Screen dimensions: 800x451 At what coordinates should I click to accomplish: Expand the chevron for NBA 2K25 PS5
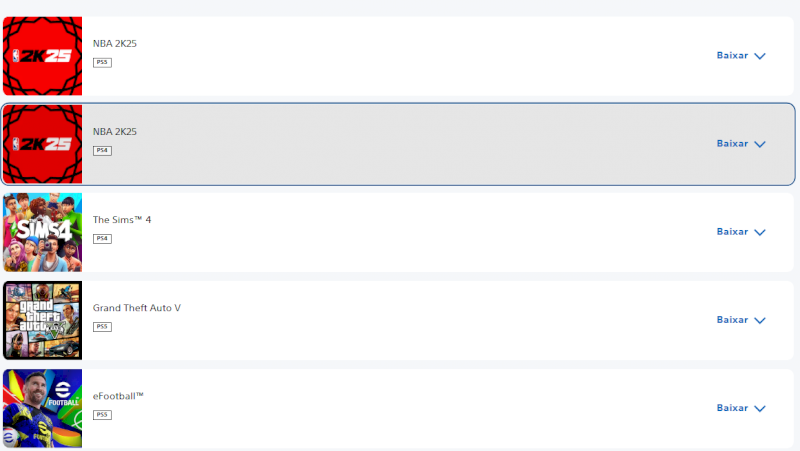click(760, 56)
